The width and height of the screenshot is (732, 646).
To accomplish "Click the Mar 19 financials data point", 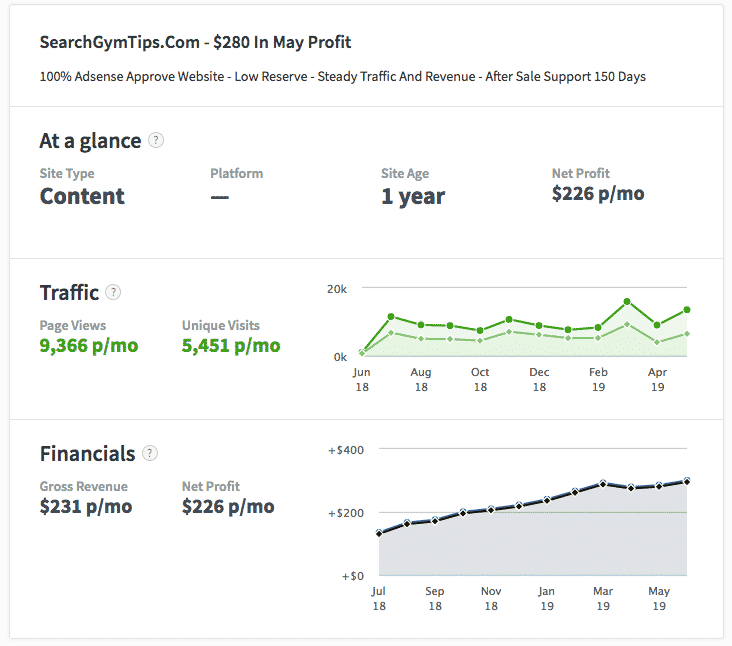I will (603, 484).
